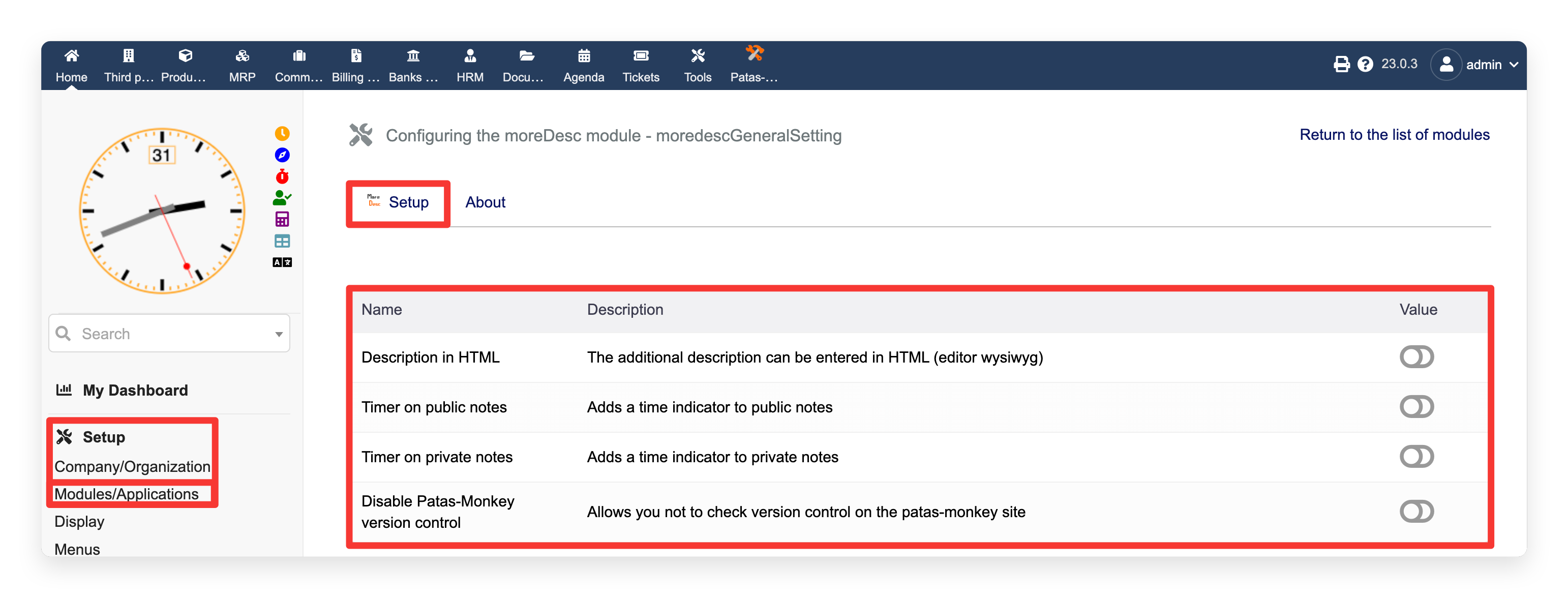Click the 23.0.3 version number

click(x=1399, y=64)
